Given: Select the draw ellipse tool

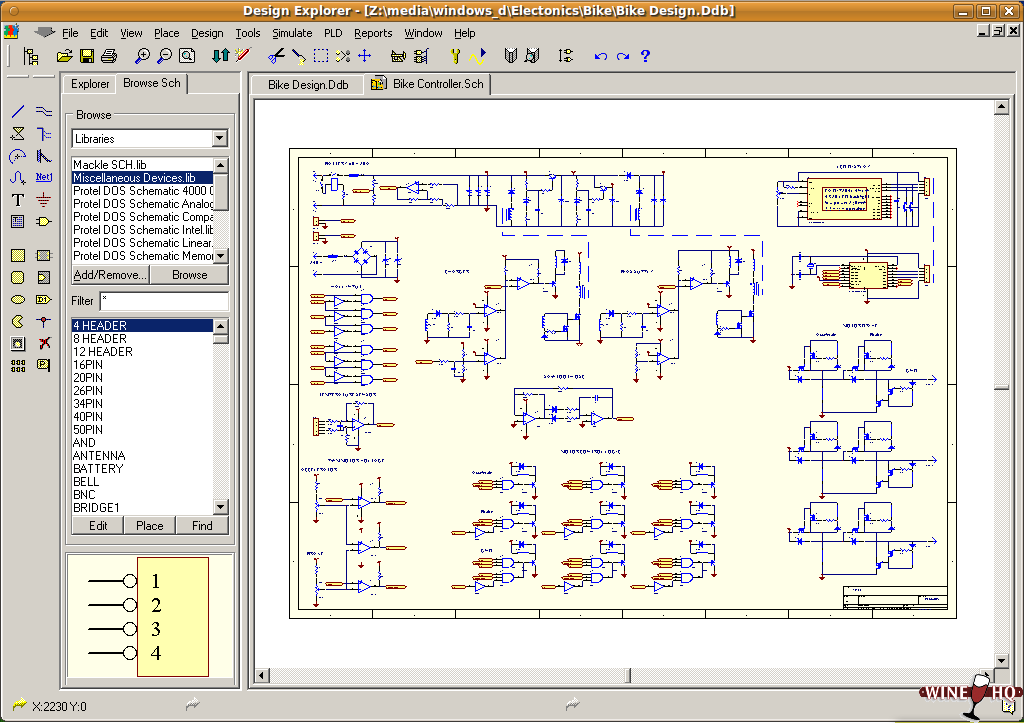Looking at the screenshot, I should pos(18,300).
